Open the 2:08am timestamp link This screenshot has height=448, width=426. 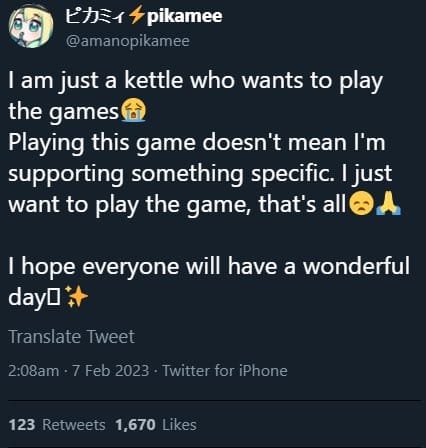34,371
